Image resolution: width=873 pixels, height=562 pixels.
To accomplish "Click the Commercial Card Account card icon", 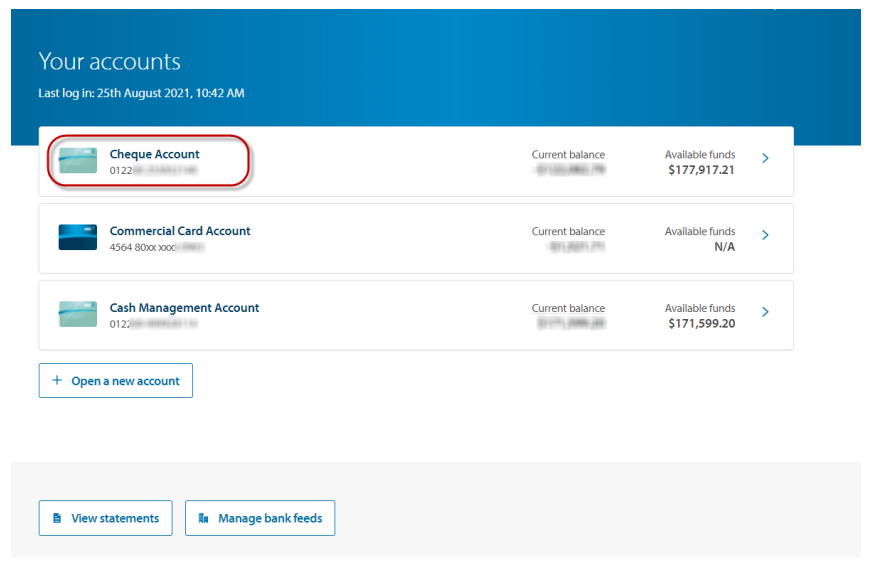I will click(x=78, y=238).
